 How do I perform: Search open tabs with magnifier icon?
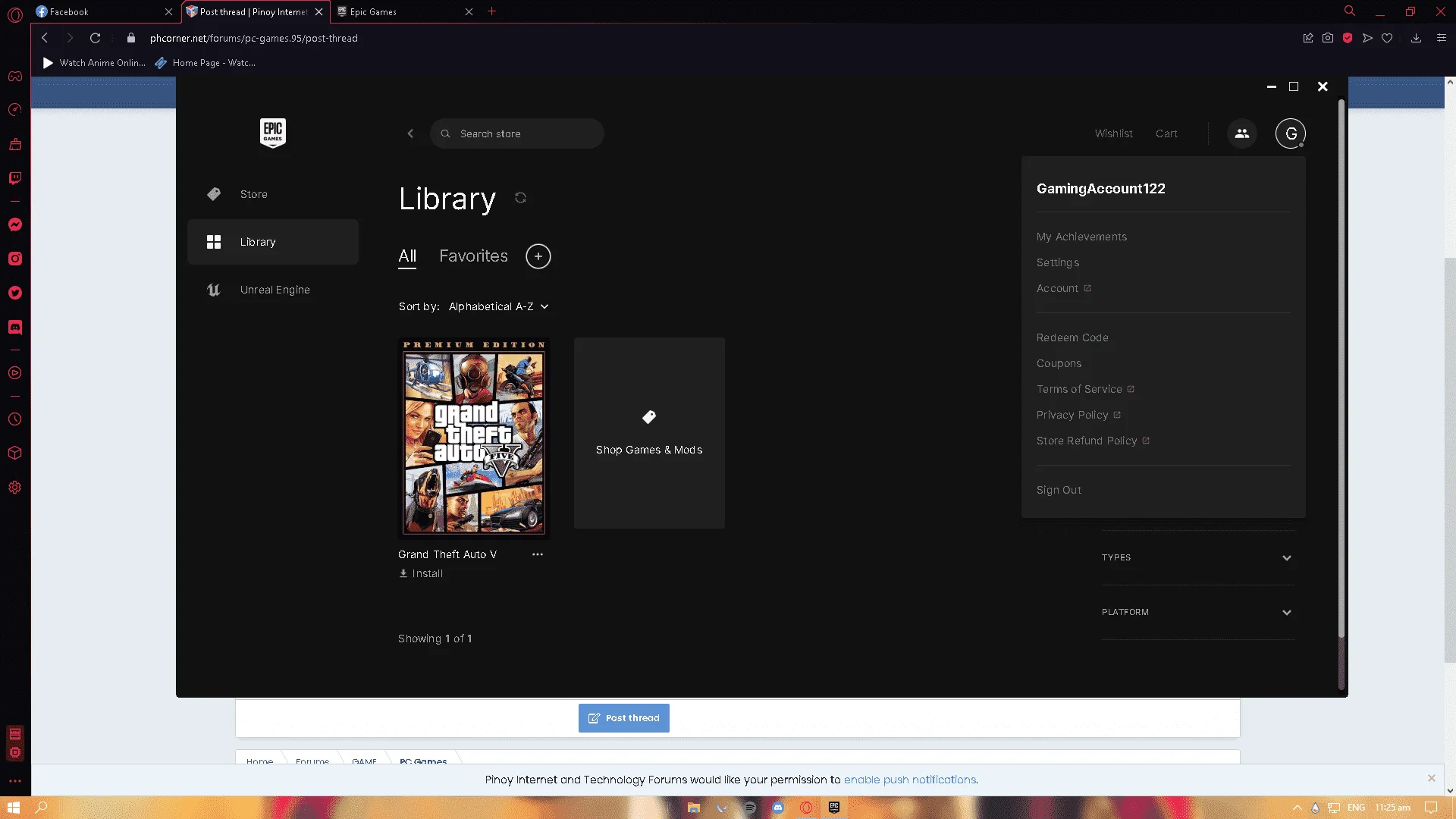click(x=1350, y=11)
